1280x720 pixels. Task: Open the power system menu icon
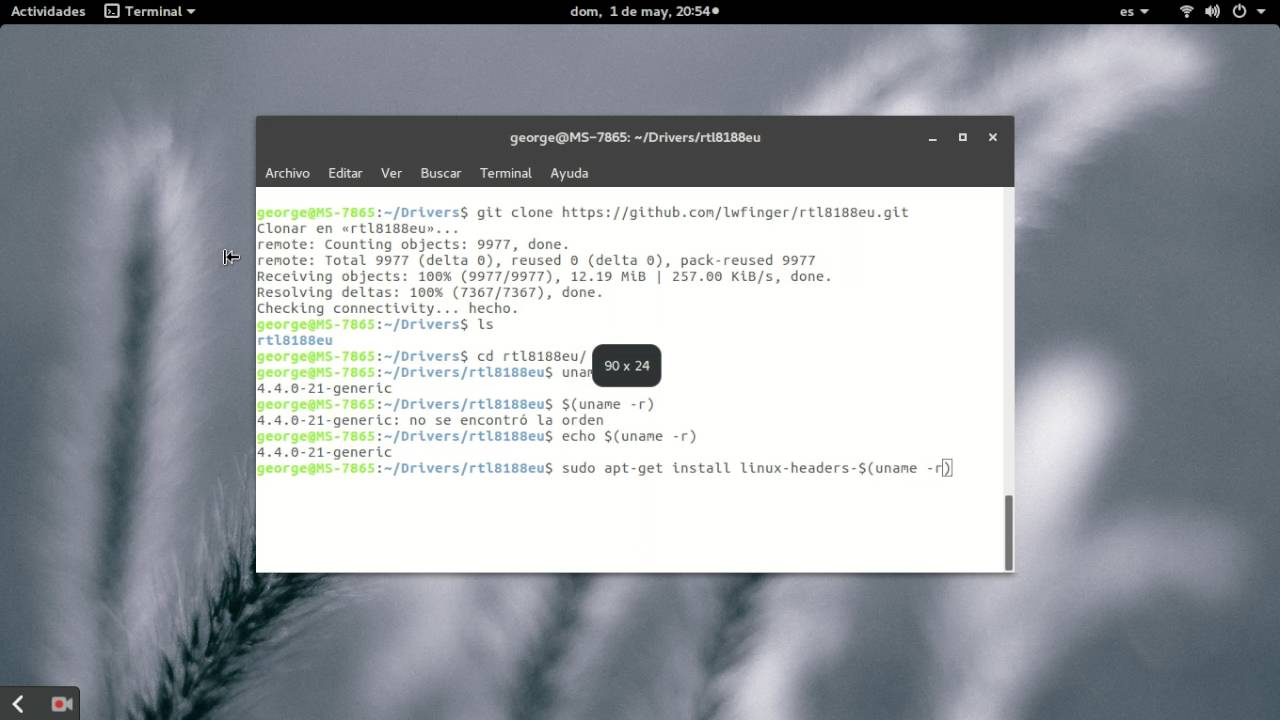point(1239,11)
